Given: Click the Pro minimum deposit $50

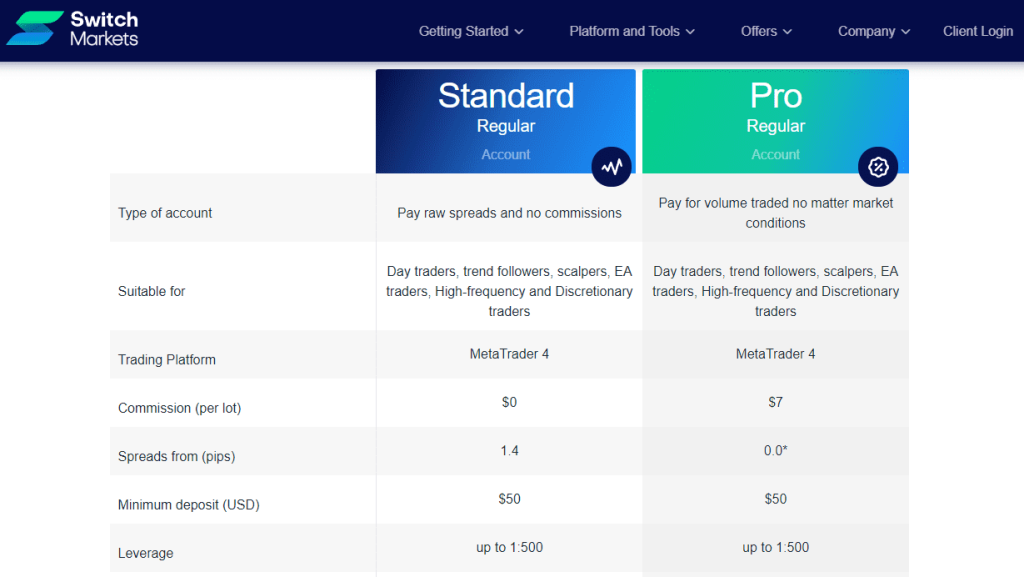Looking at the screenshot, I should coord(776,499).
